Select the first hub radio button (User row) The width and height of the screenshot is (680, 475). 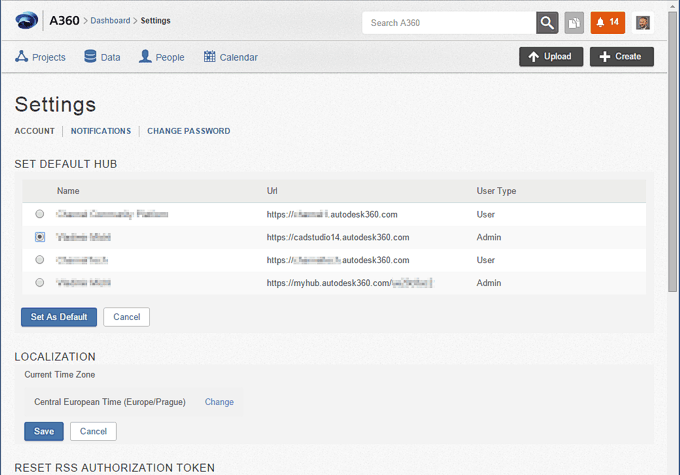[x=39, y=214]
